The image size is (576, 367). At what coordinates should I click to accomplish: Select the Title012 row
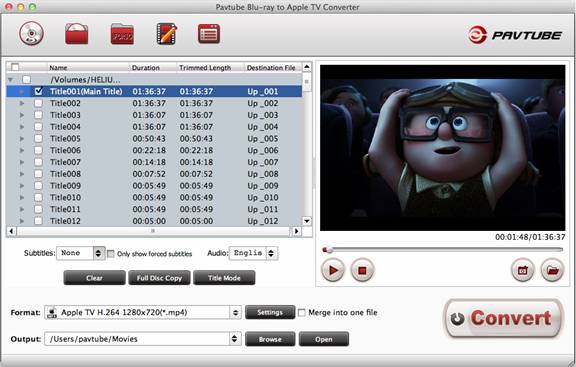click(154, 221)
